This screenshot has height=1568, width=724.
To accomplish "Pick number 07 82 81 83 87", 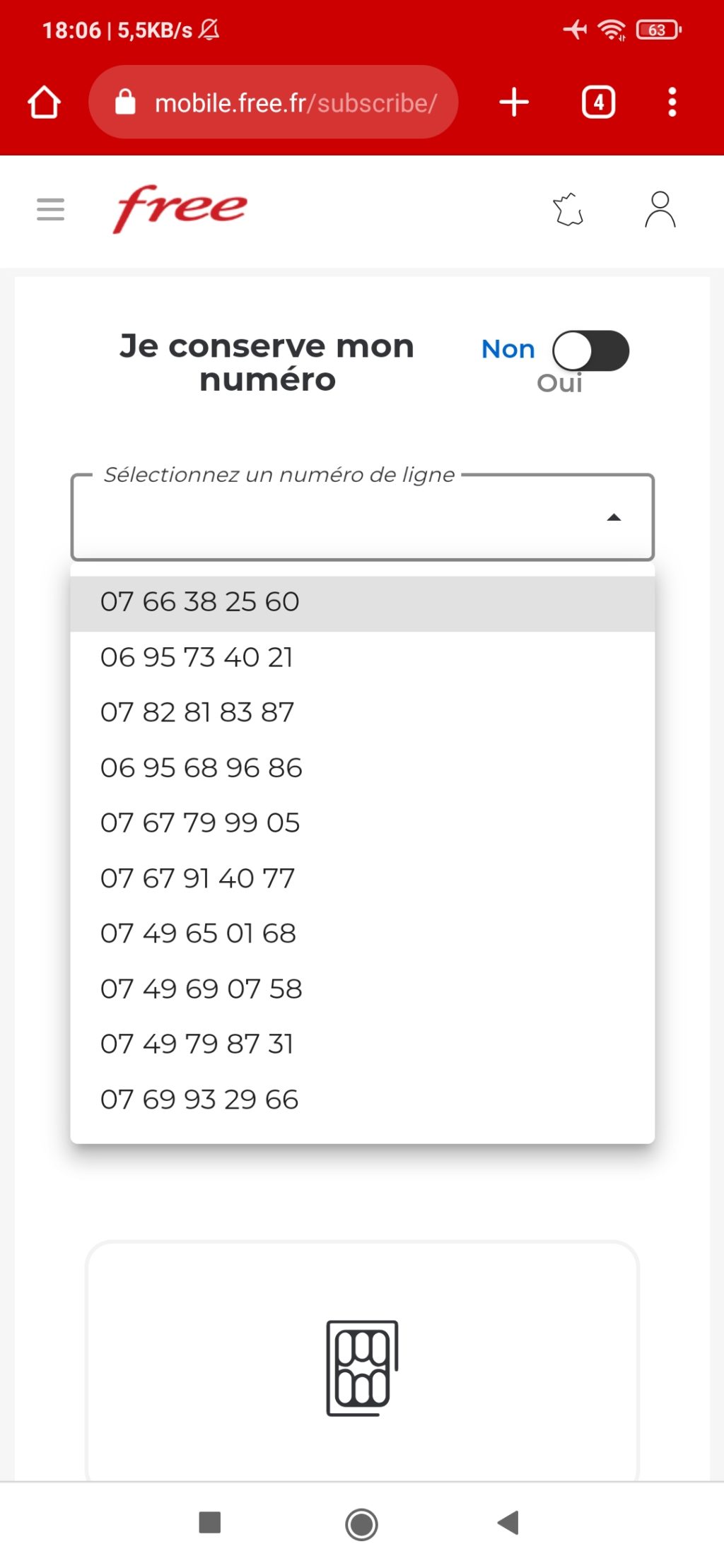I will (197, 713).
